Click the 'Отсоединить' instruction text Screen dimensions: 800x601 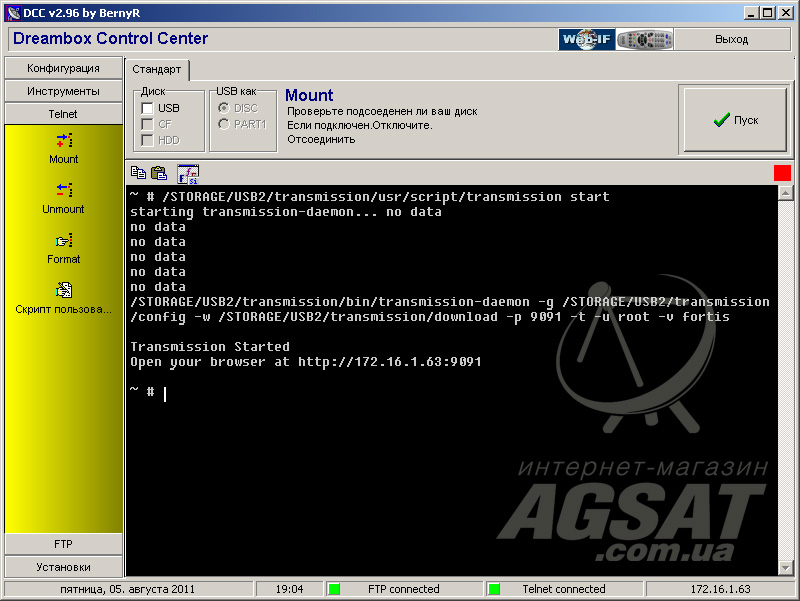coord(321,139)
